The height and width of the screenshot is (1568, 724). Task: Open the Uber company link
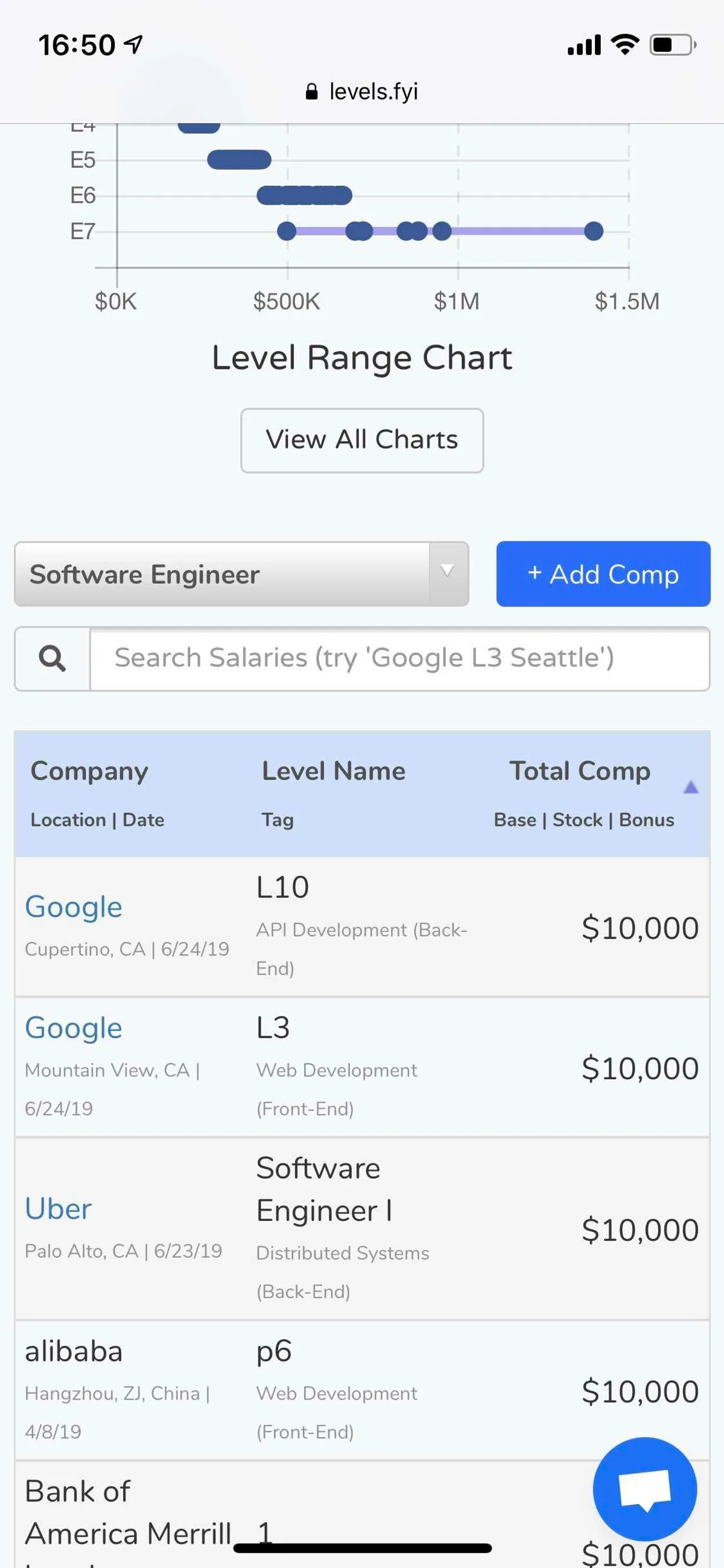pos(59,1209)
